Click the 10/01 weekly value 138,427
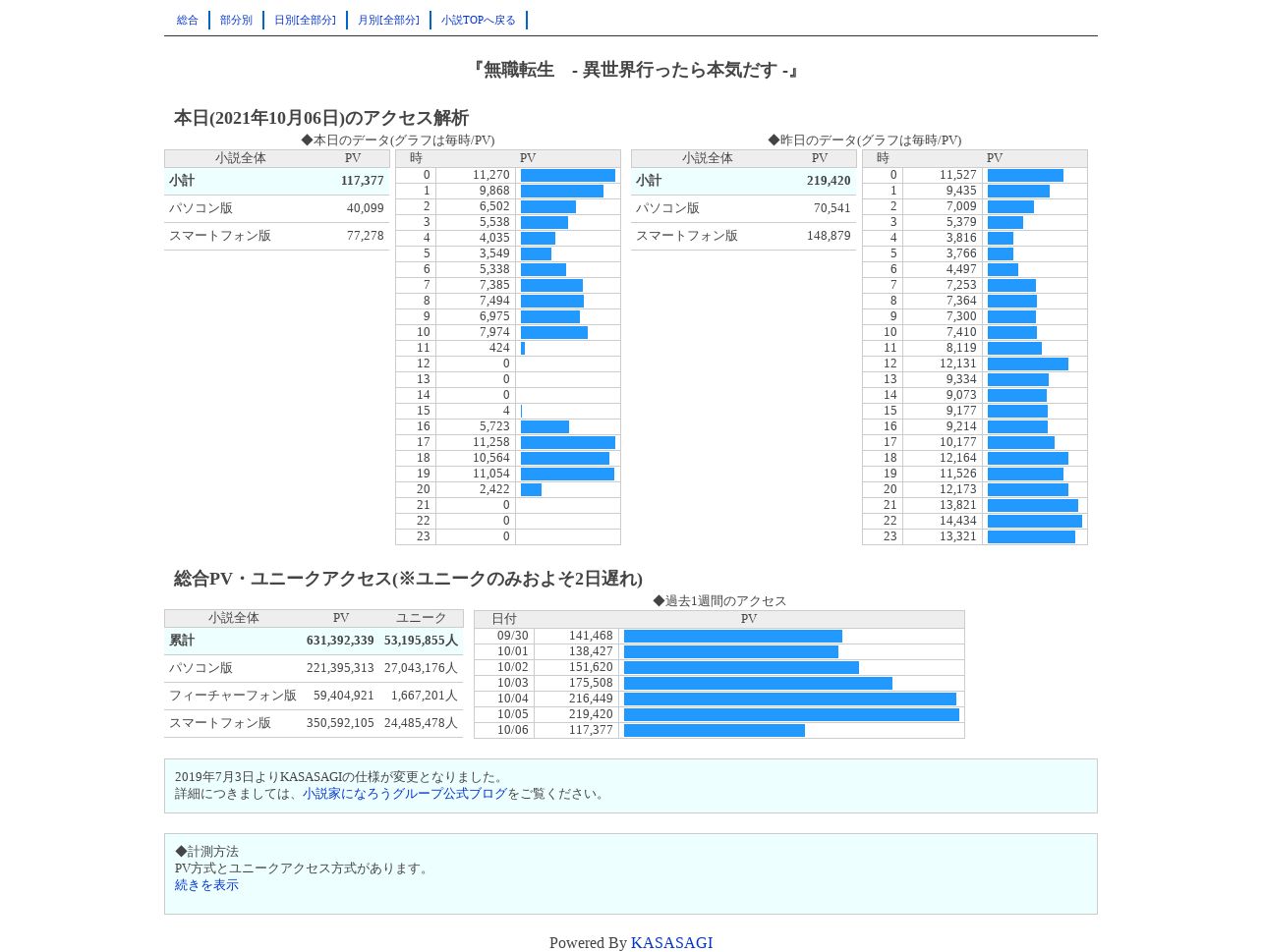 click(591, 651)
